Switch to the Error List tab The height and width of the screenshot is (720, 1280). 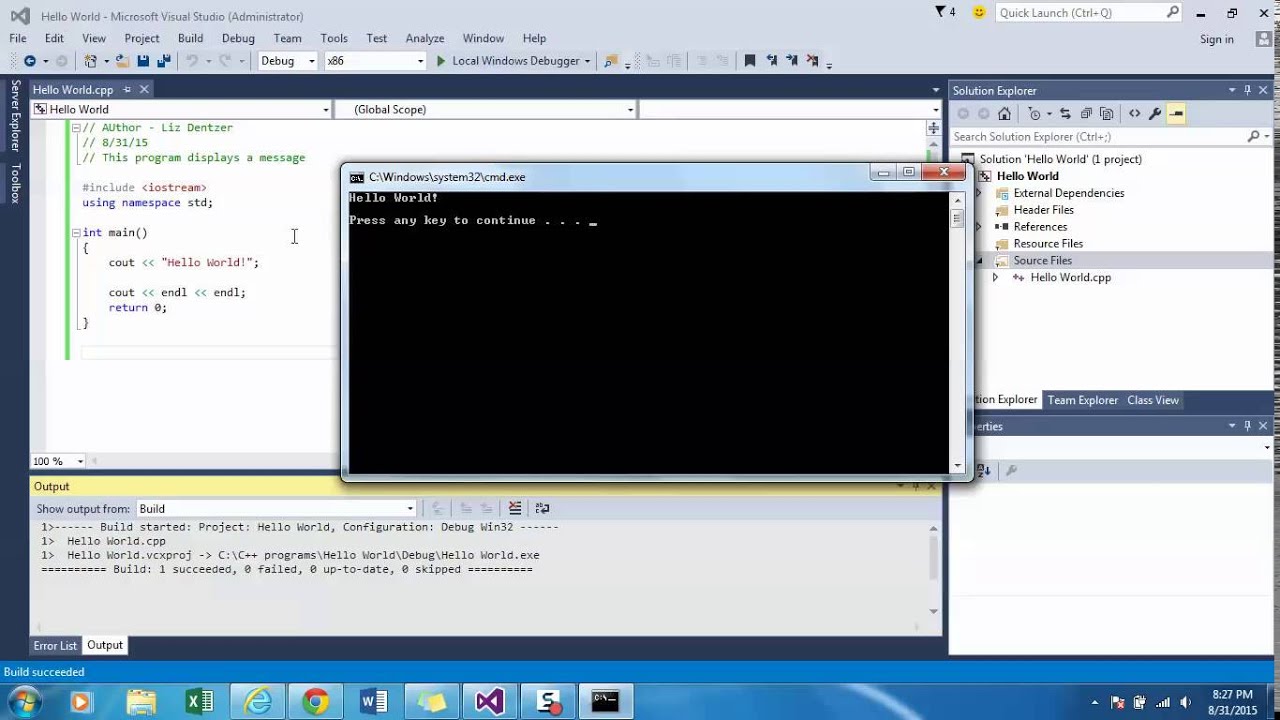pos(55,646)
